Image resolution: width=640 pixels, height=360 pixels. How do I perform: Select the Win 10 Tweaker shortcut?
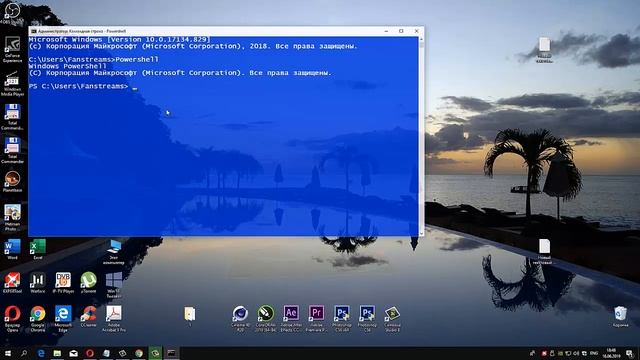point(113,285)
